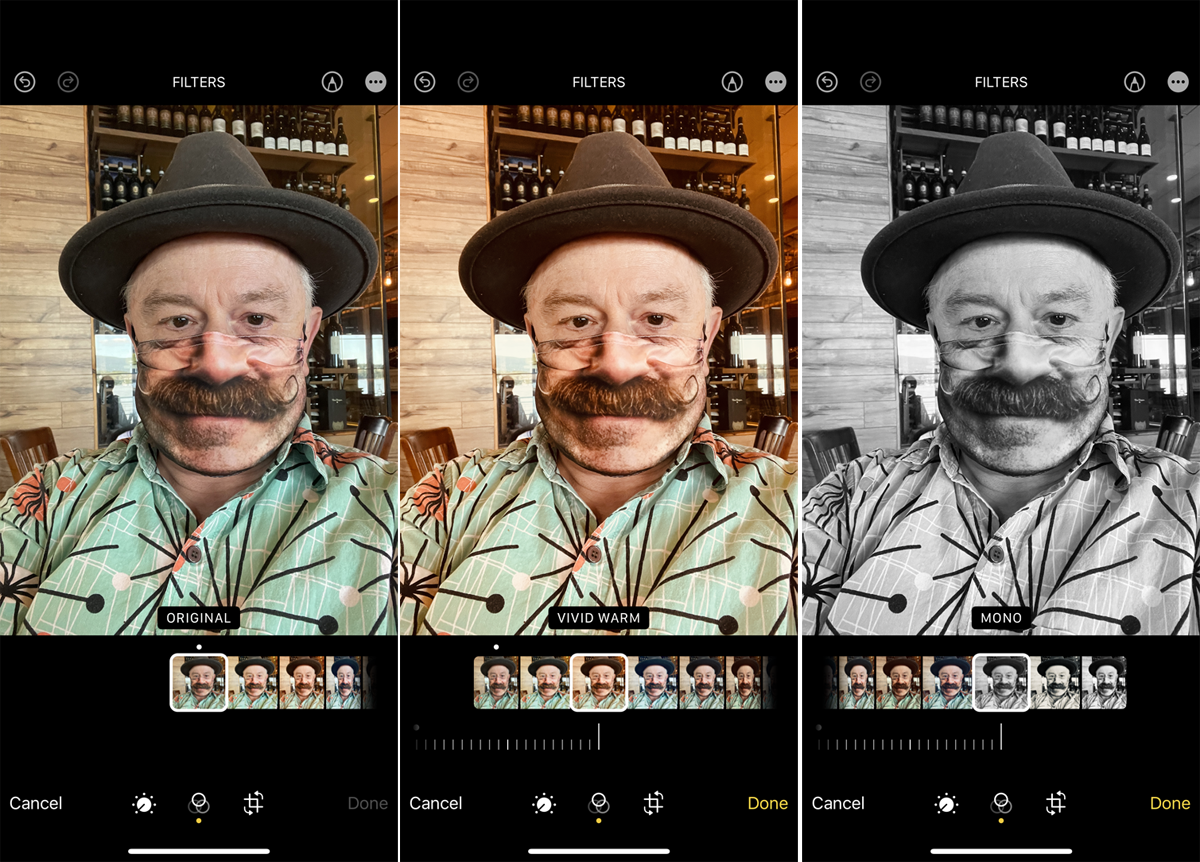Image resolution: width=1200 pixels, height=862 pixels.
Task: Open the More options ellipsis icon
Action: coord(375,82)
